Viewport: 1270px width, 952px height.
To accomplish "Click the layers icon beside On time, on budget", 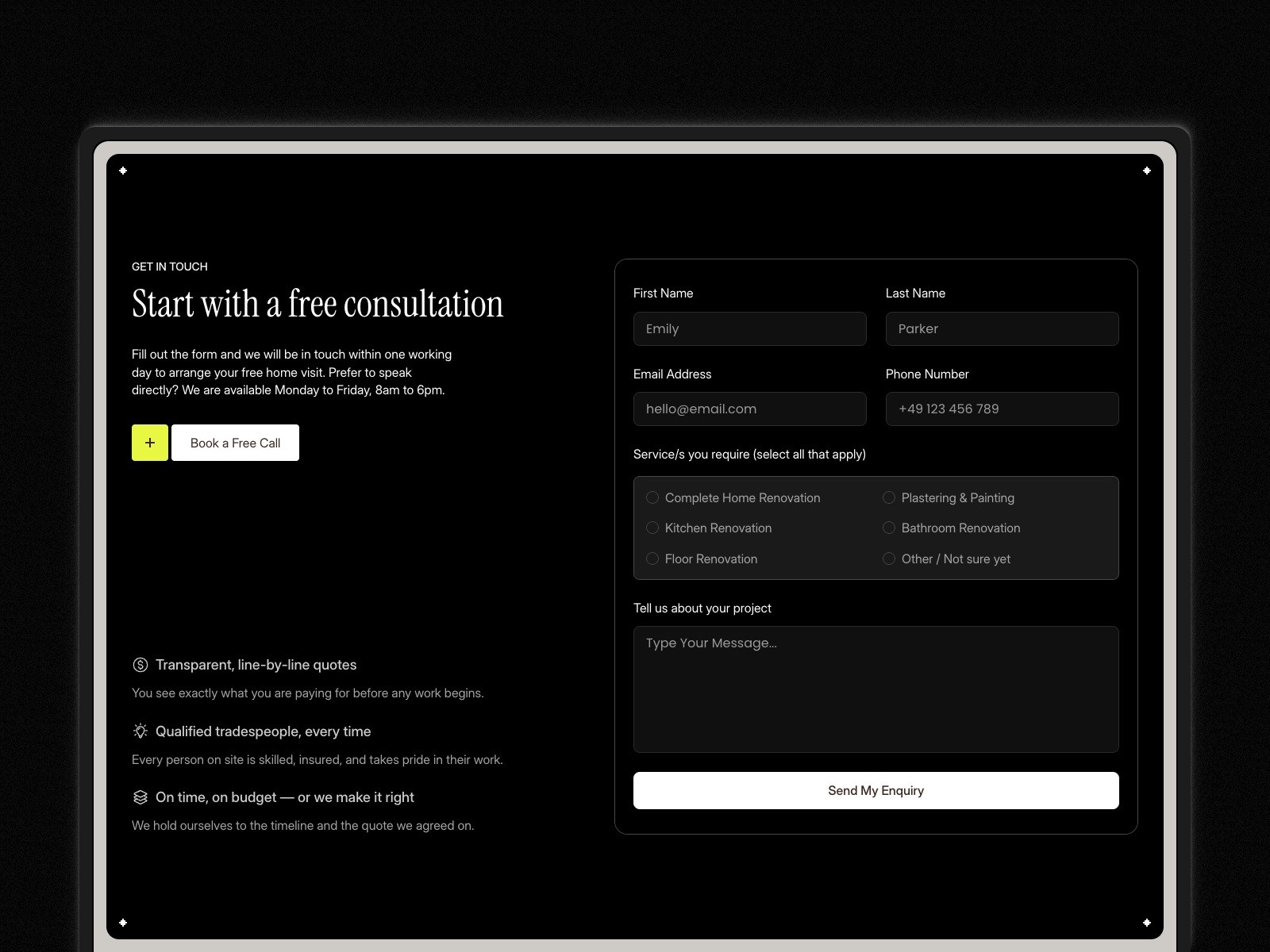I will pos(140,797).
